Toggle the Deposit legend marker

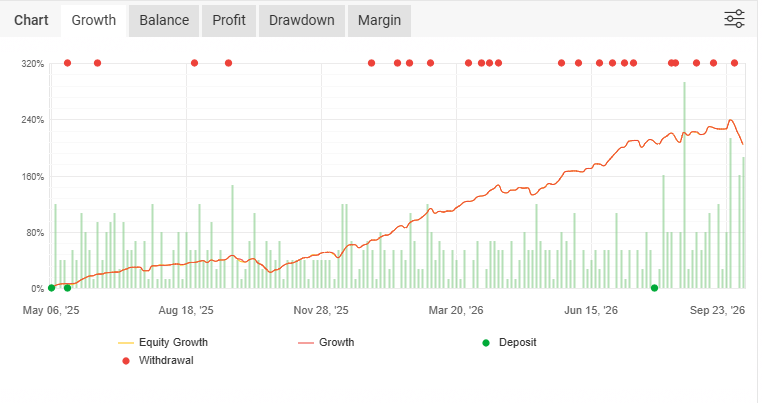pos(509,342)
